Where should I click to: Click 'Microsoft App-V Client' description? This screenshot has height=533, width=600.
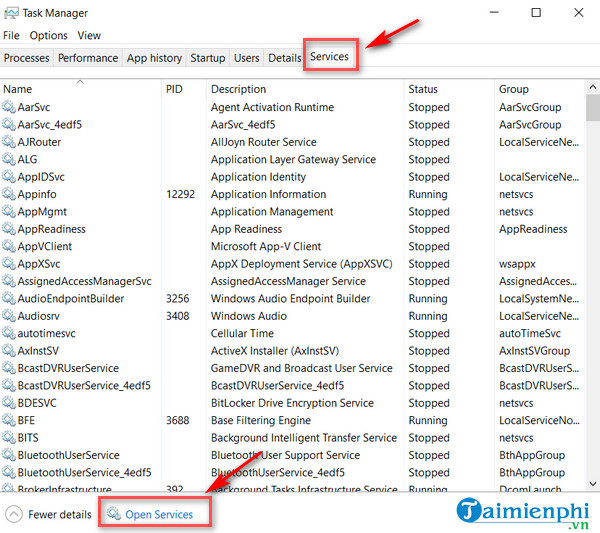pyautogui.click(x=266, y=246)
